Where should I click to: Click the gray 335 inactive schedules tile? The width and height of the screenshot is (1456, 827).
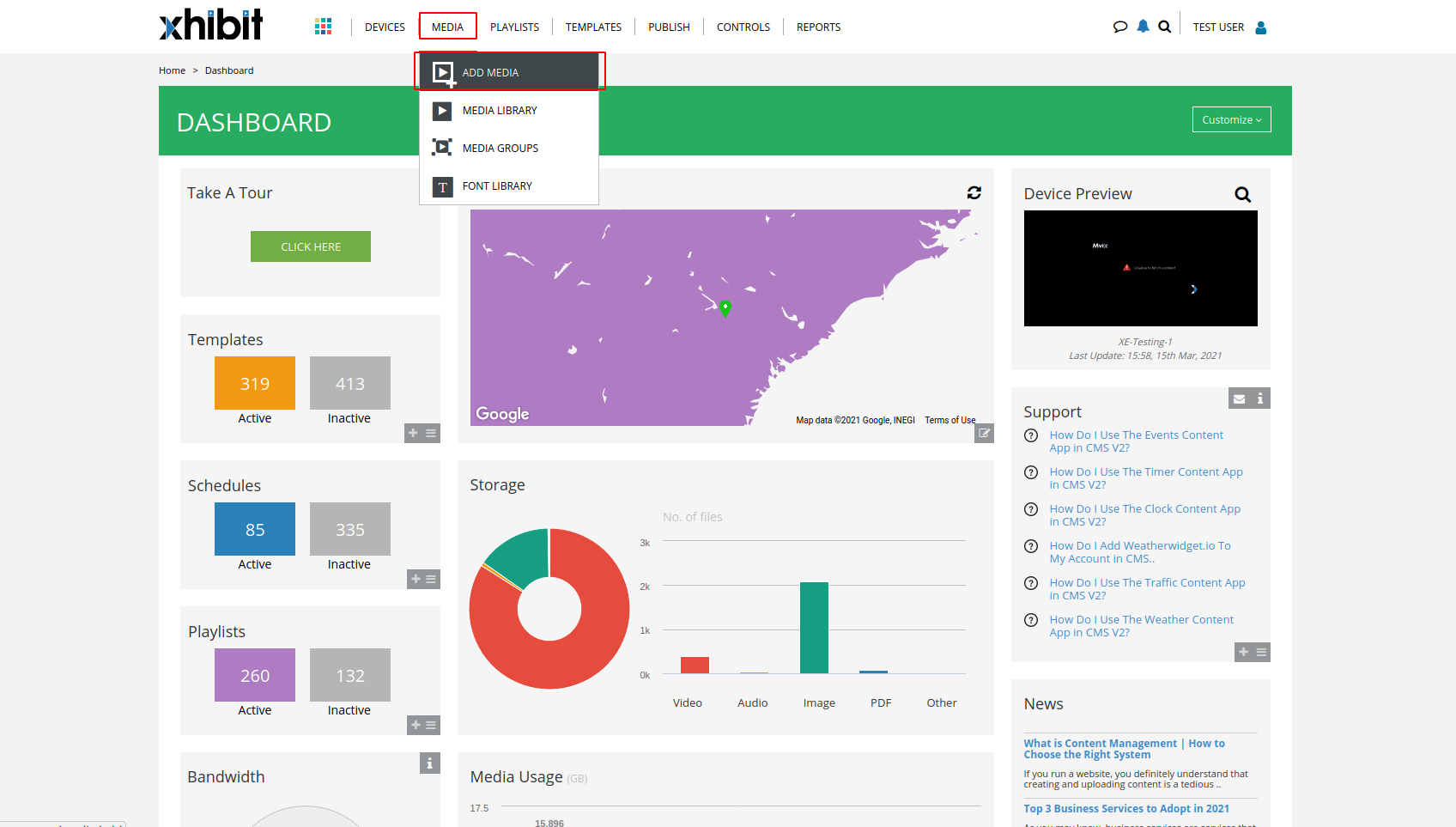(x=350, y=529)
